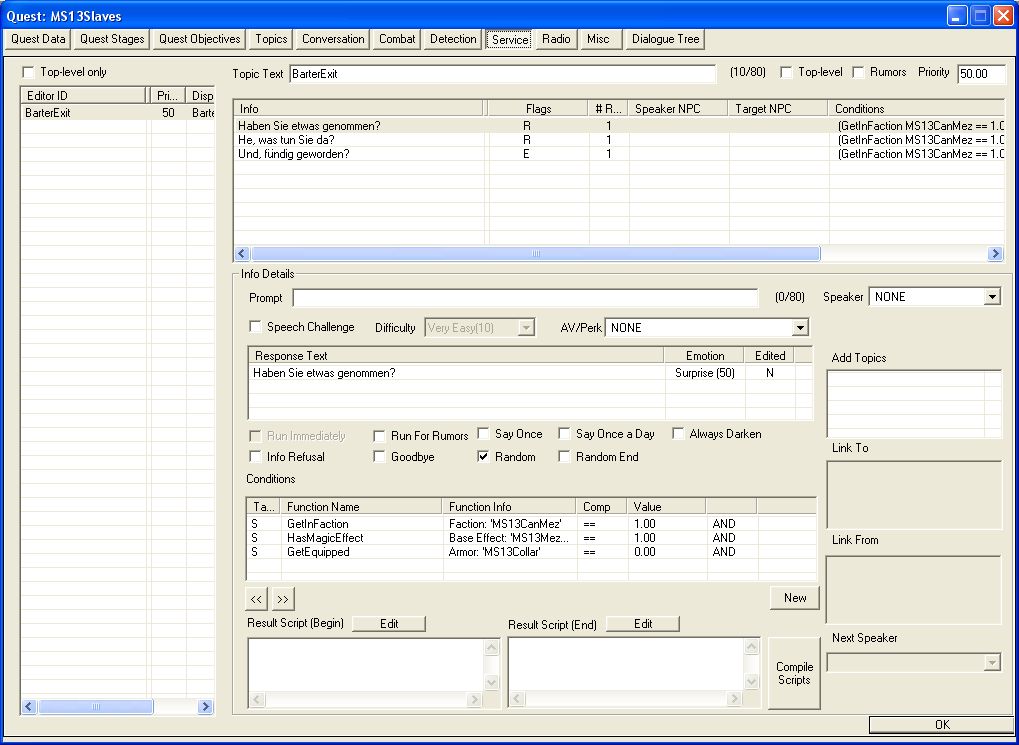Screen dimensions: 1019x745
Task: Select BarterExit in Editor ID list
Action: point(118,112)
